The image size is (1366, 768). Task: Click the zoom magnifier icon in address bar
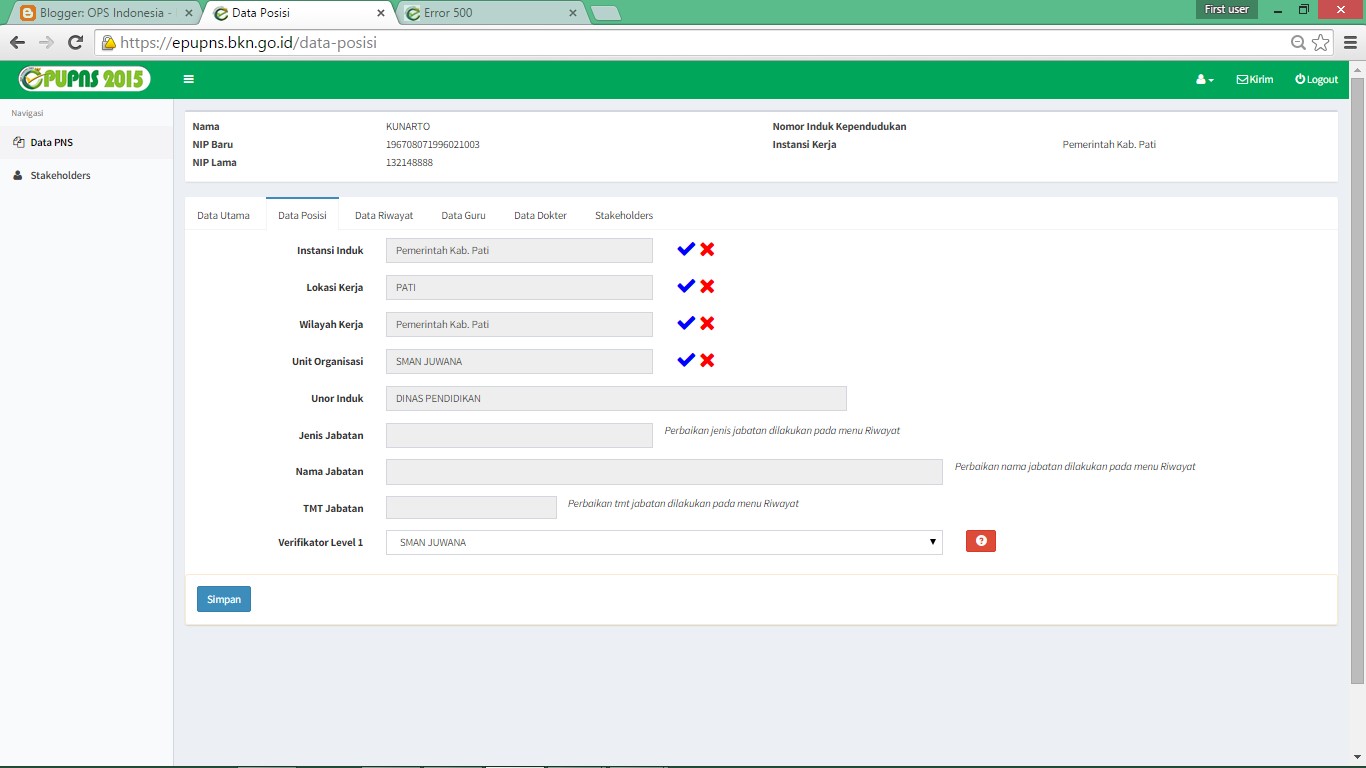pos(1298,42)
